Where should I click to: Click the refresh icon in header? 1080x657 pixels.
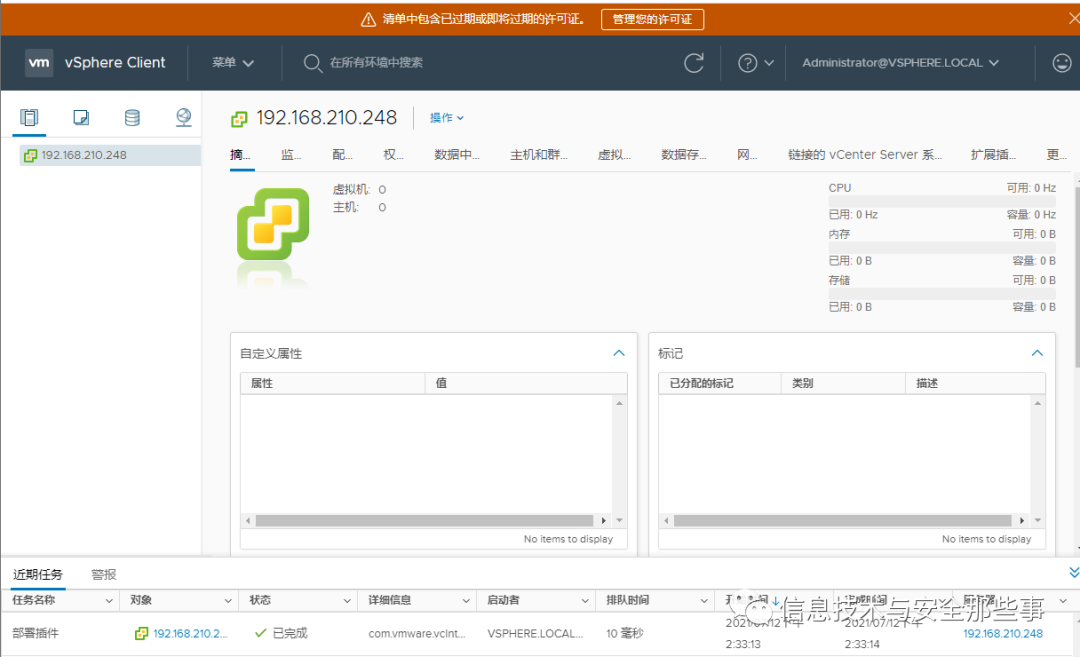[694, 63]
